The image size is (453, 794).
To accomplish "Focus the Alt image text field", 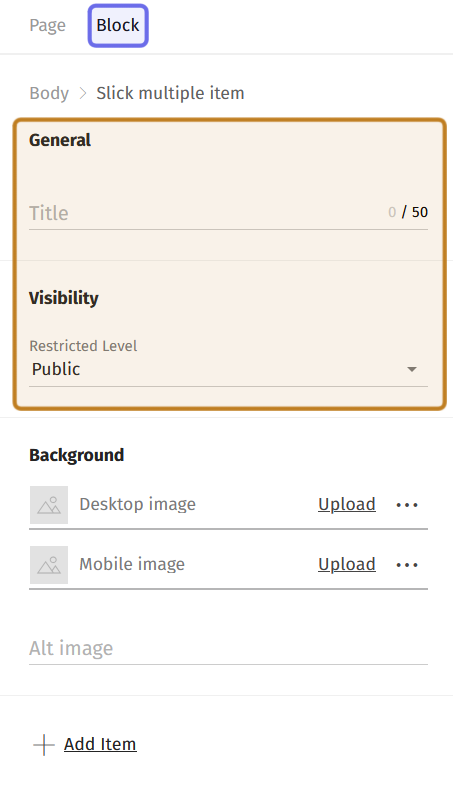I will (228, 648).
